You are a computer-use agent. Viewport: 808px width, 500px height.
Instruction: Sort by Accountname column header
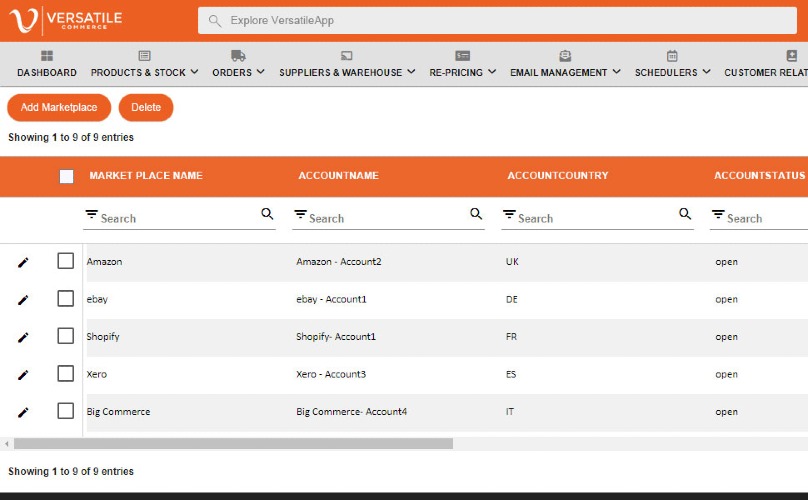pos(339,176)
